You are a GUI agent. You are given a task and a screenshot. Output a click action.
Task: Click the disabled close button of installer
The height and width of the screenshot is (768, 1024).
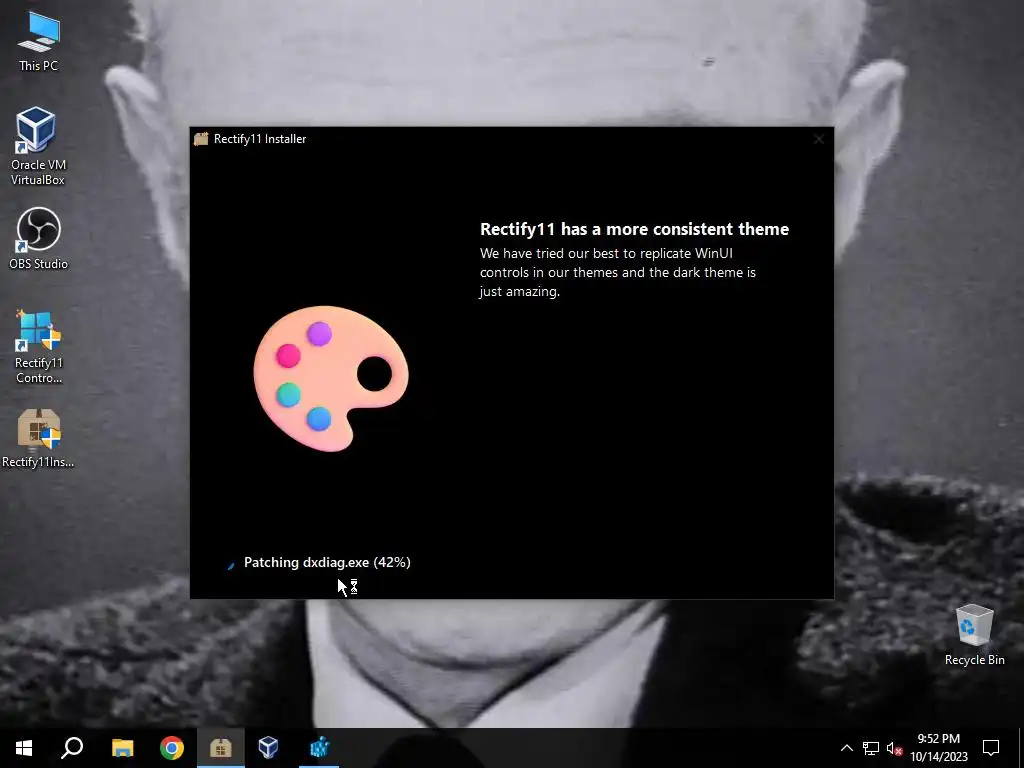pos(819,139)
